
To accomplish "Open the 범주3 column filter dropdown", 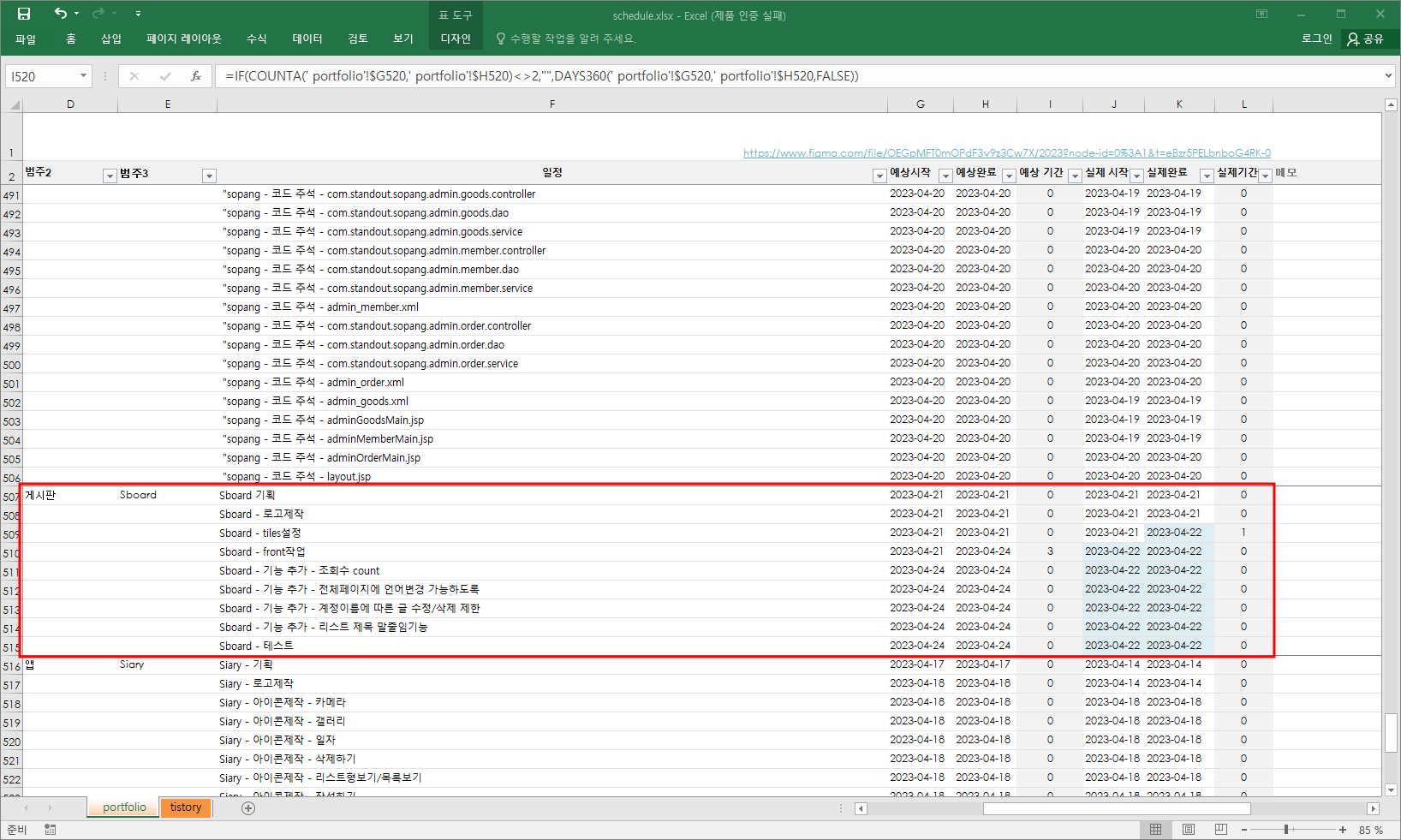I will (209, 176).
